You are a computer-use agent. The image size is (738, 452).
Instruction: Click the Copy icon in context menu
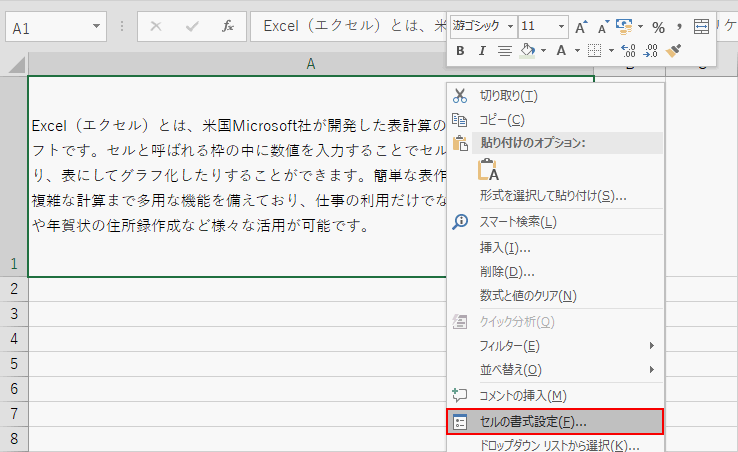coord(459,120)
